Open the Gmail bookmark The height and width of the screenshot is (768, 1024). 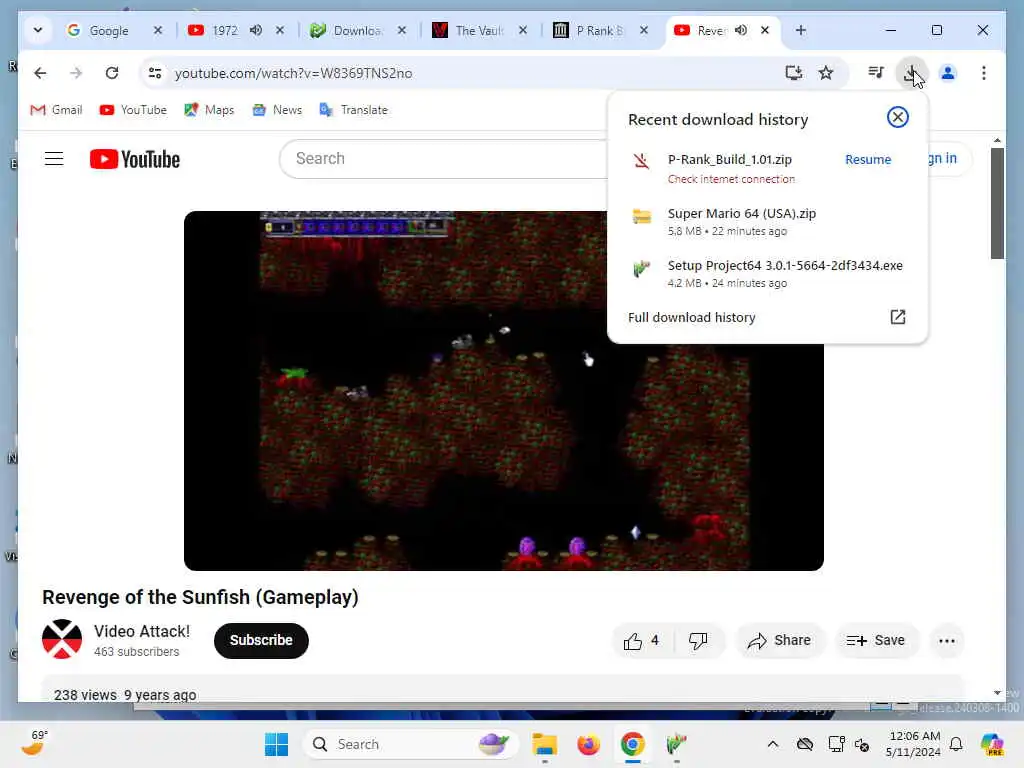coord(56,110)
